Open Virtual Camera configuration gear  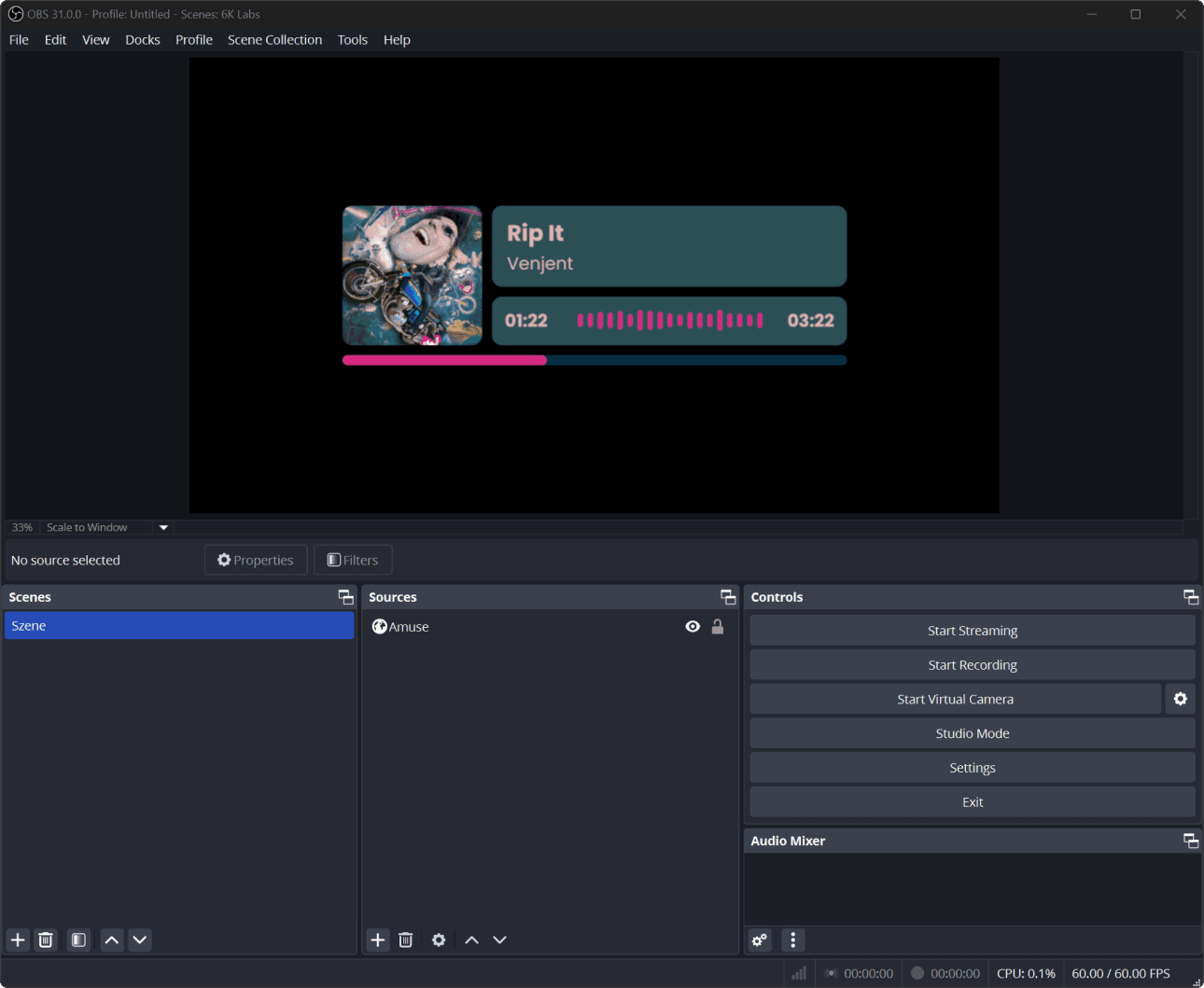1181,699
